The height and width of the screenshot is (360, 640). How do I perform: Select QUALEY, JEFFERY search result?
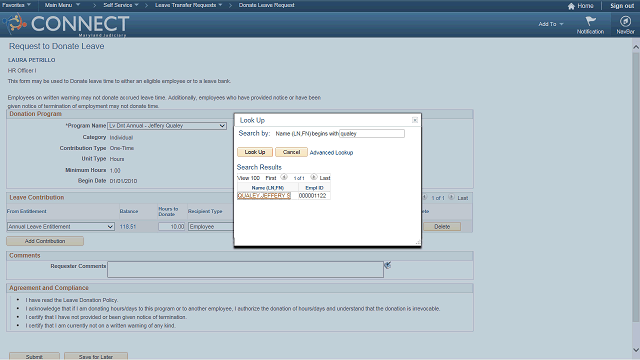264,196
